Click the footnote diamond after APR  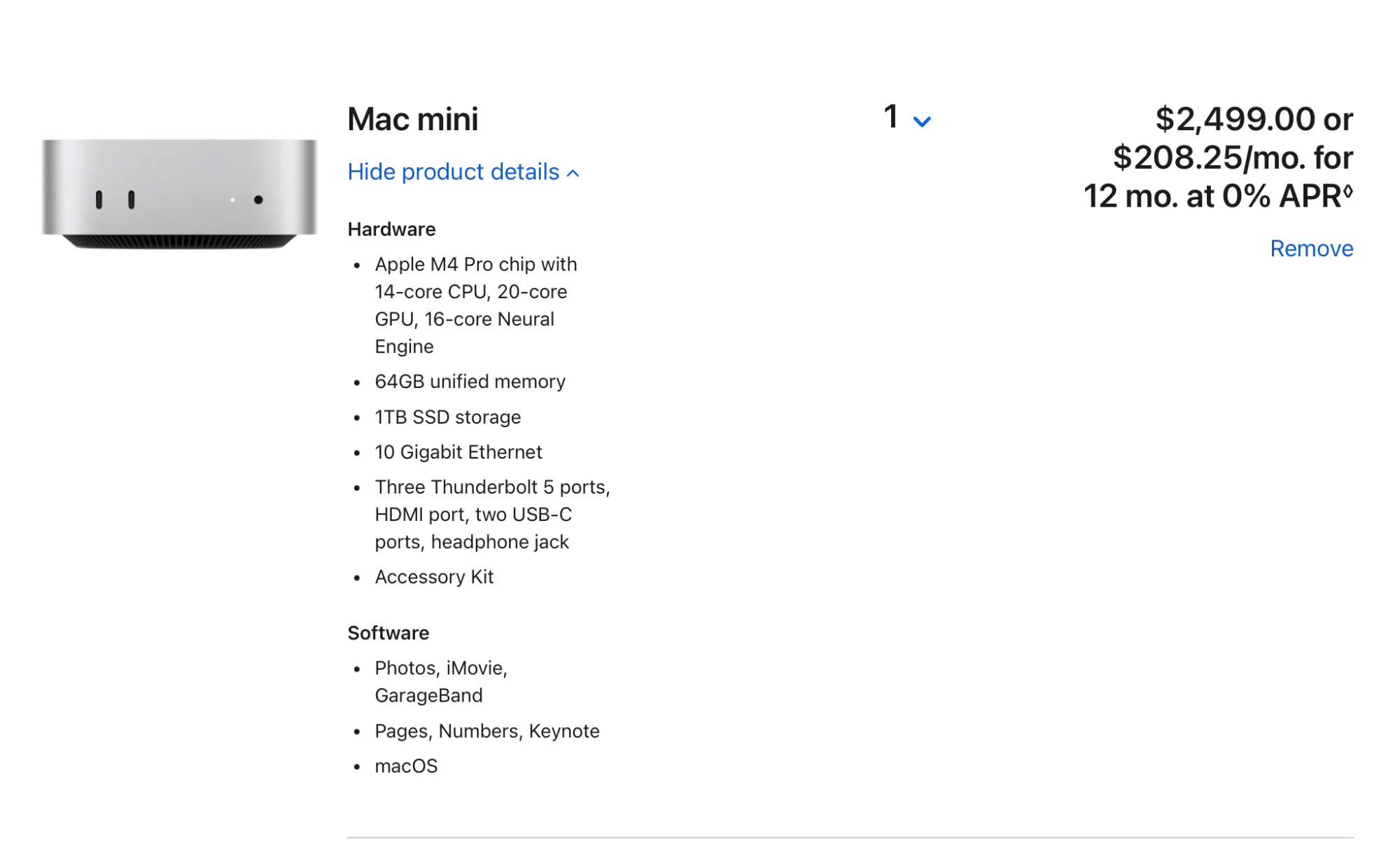(1347, 190)
